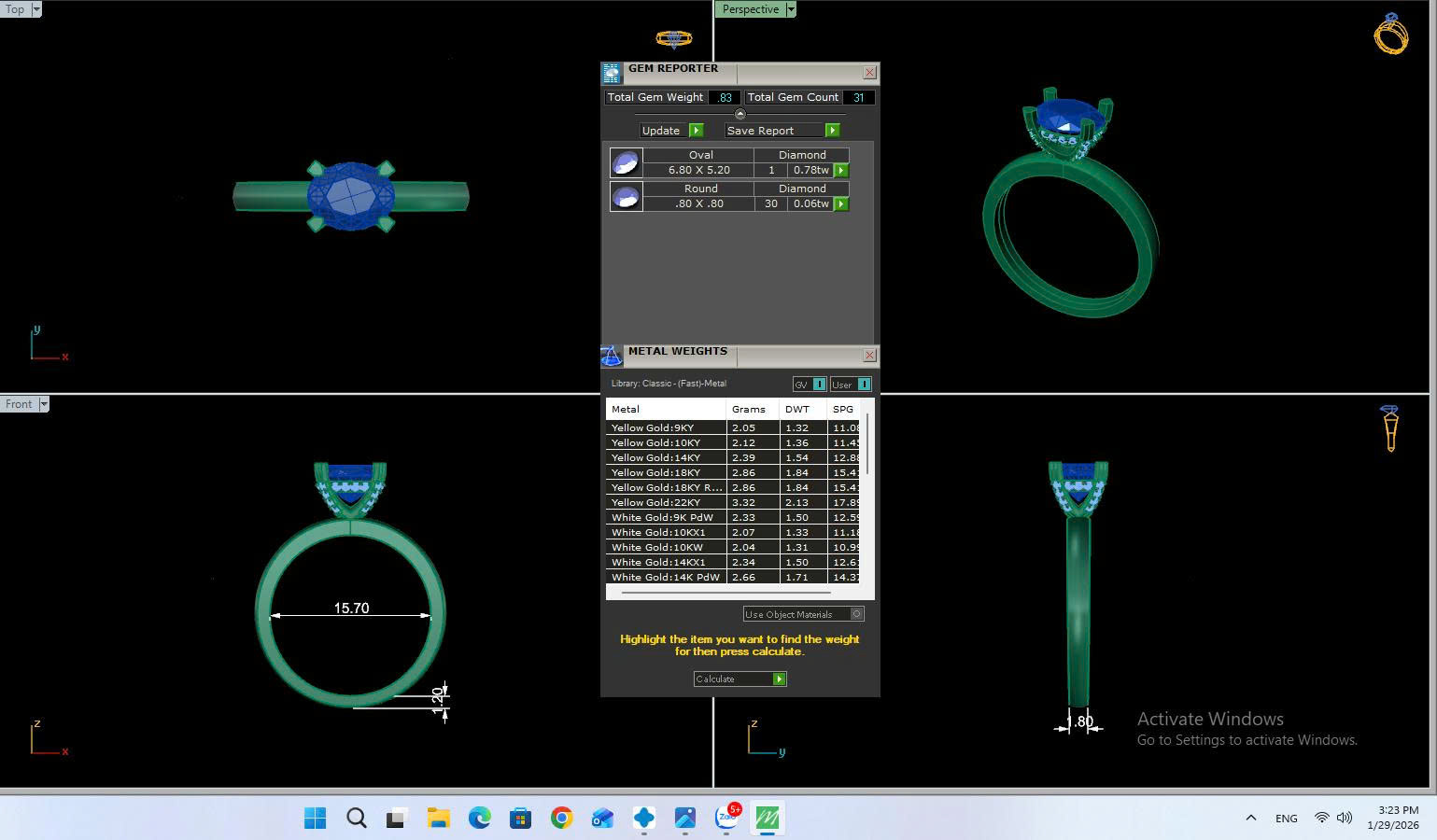
Task: Open the Perspective viewport dropdown arrow
Action: 791,9
